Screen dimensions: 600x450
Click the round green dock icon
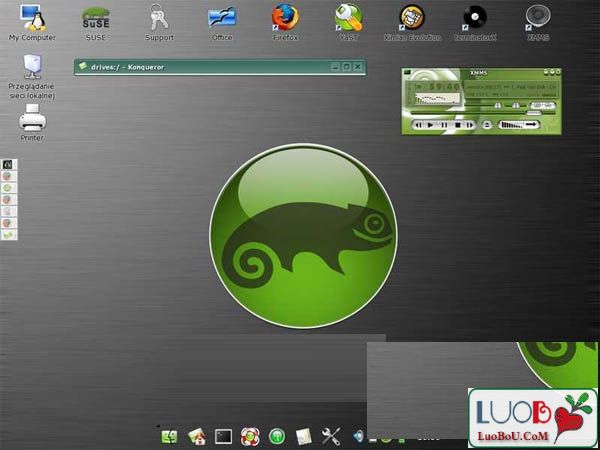click(x=277, y=437)
